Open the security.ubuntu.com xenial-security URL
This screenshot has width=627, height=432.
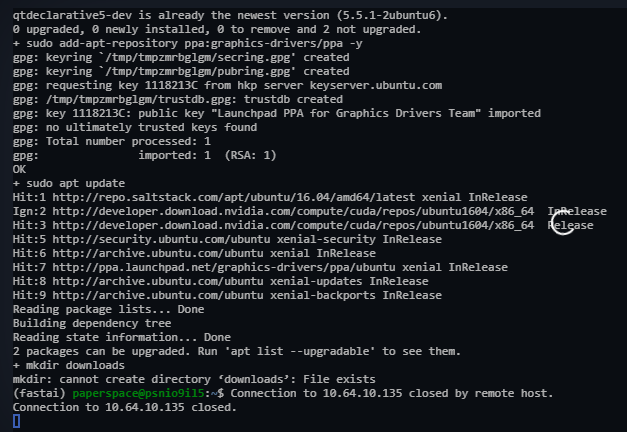tap(161, 239)
